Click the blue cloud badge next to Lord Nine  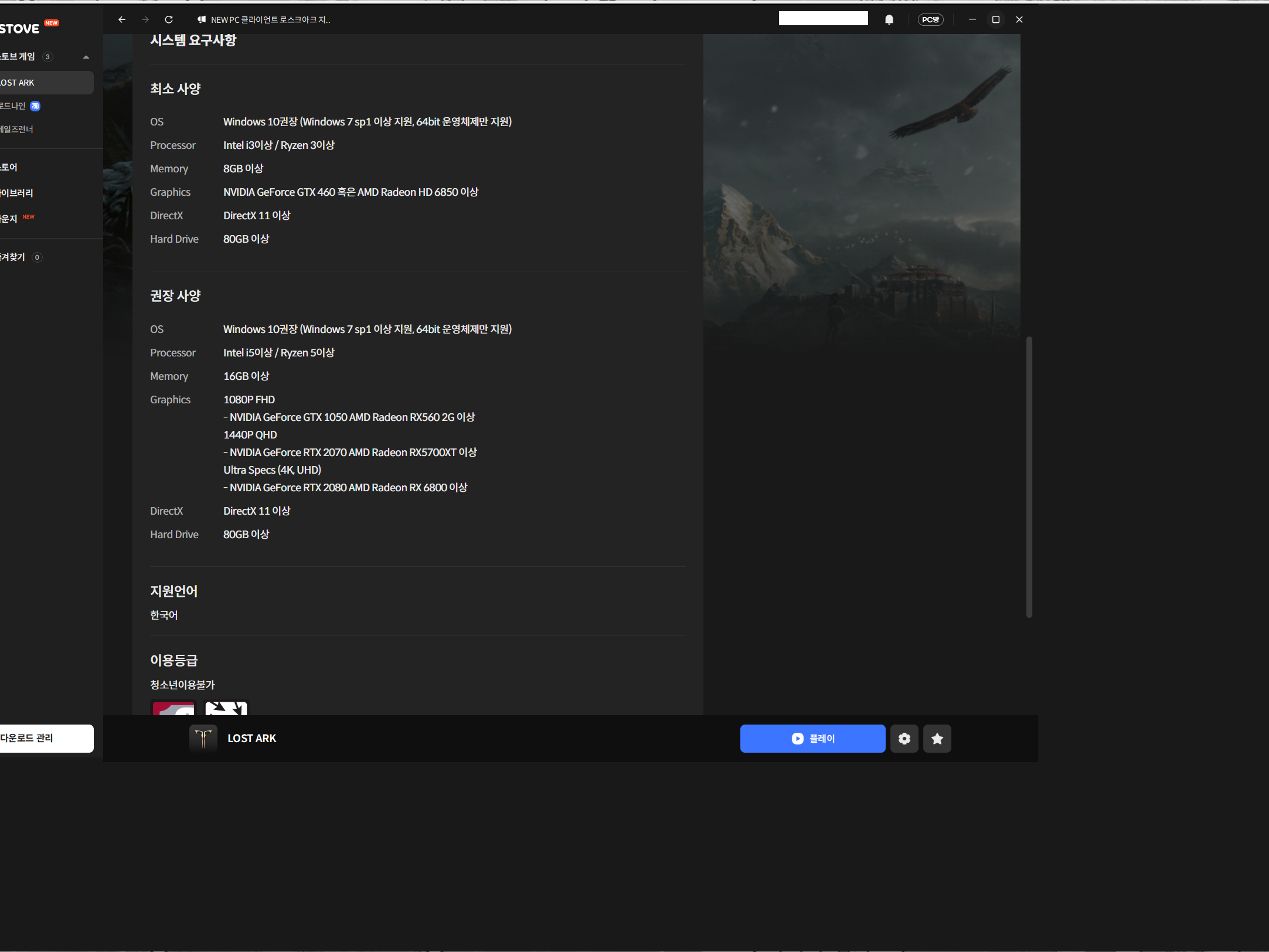(35, 106)
